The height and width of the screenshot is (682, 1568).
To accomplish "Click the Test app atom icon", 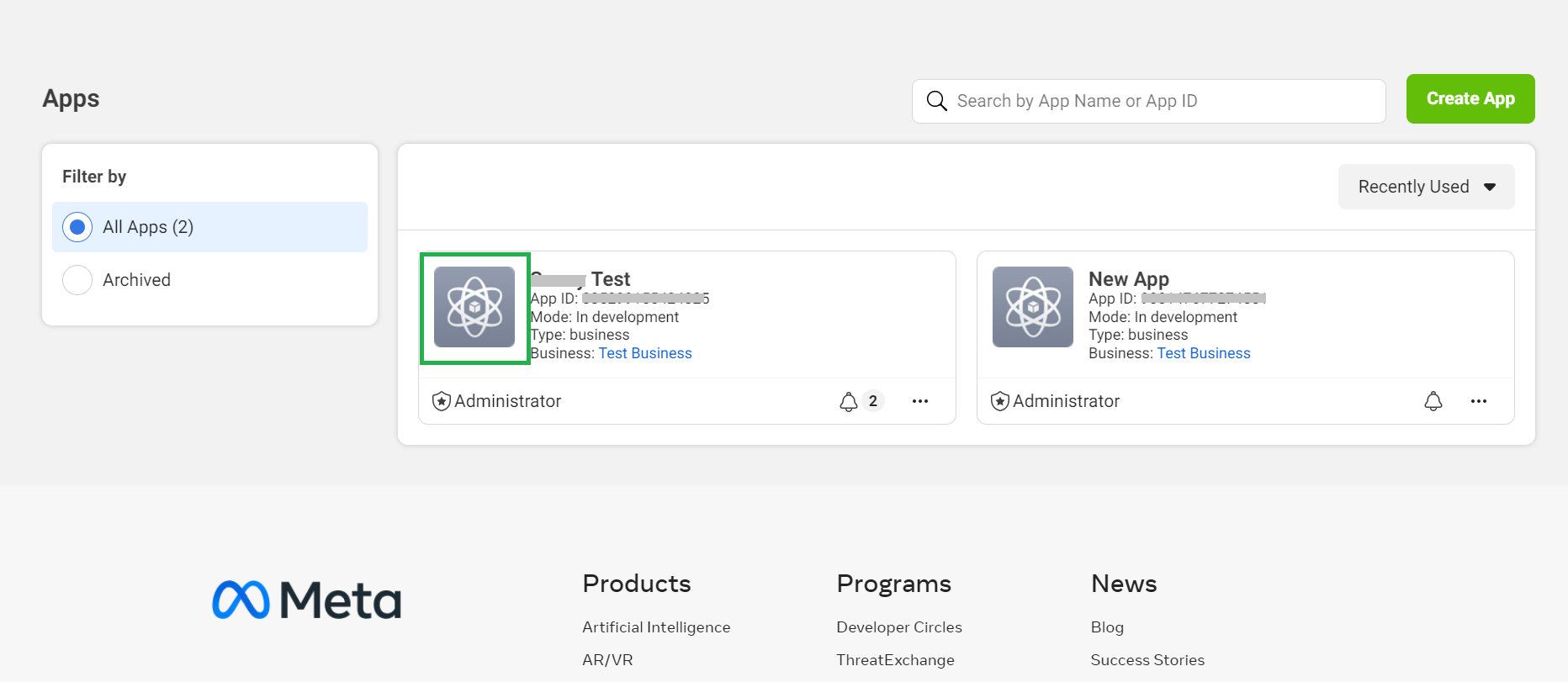I will pos(474,307).
